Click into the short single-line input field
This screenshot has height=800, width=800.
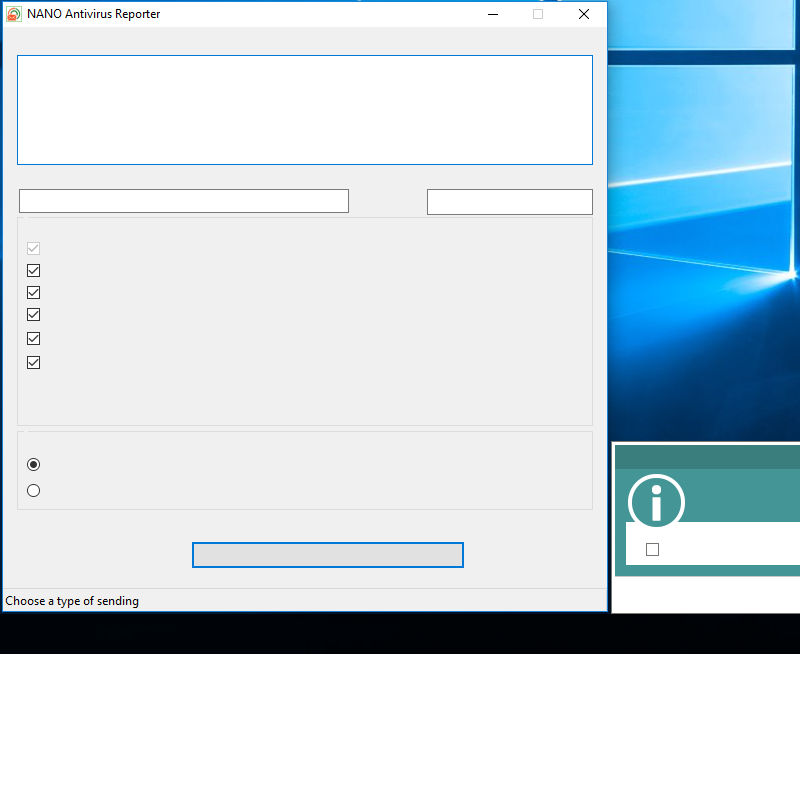510,202
